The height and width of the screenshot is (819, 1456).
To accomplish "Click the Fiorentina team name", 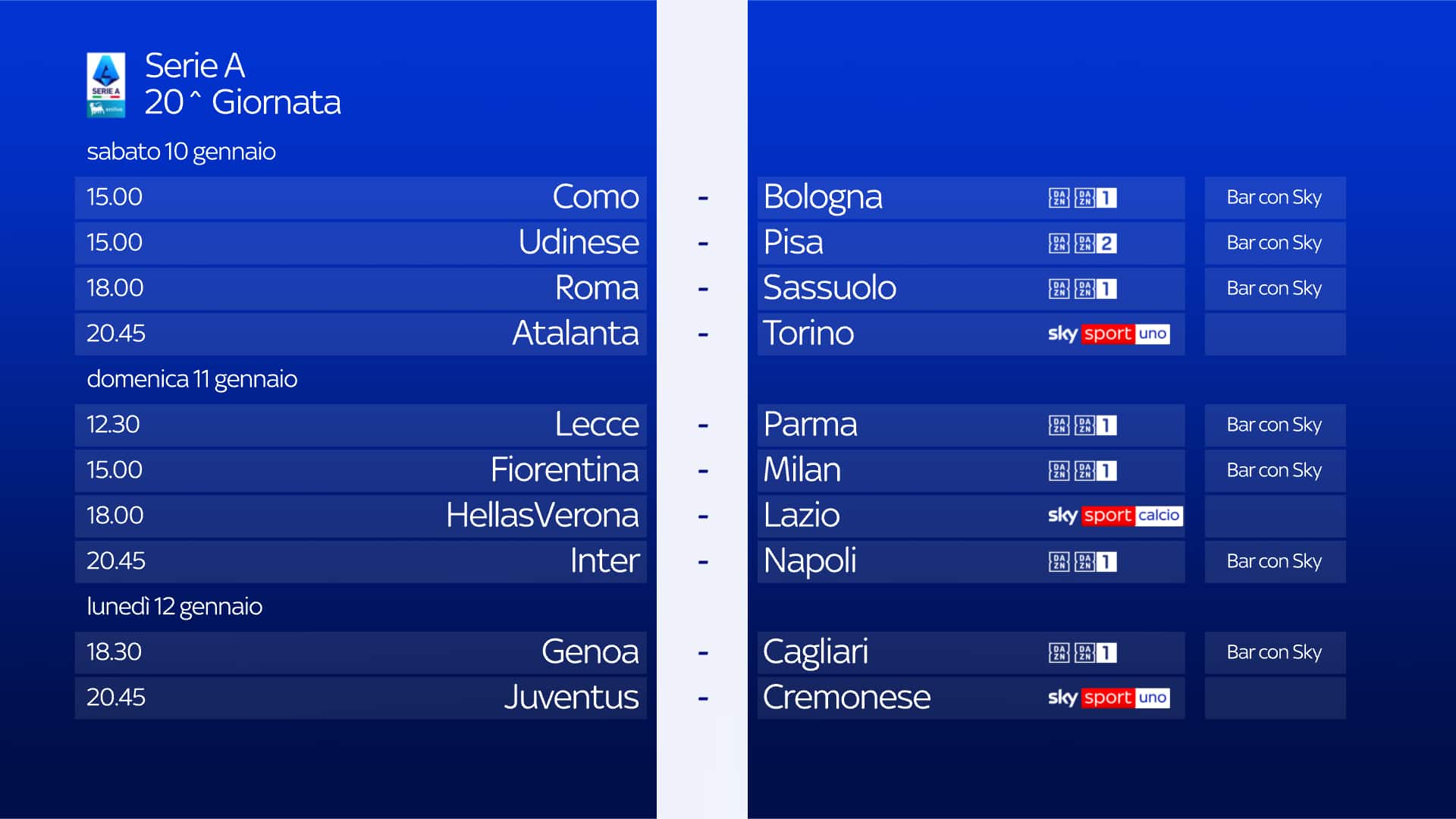I will (564, 470).
